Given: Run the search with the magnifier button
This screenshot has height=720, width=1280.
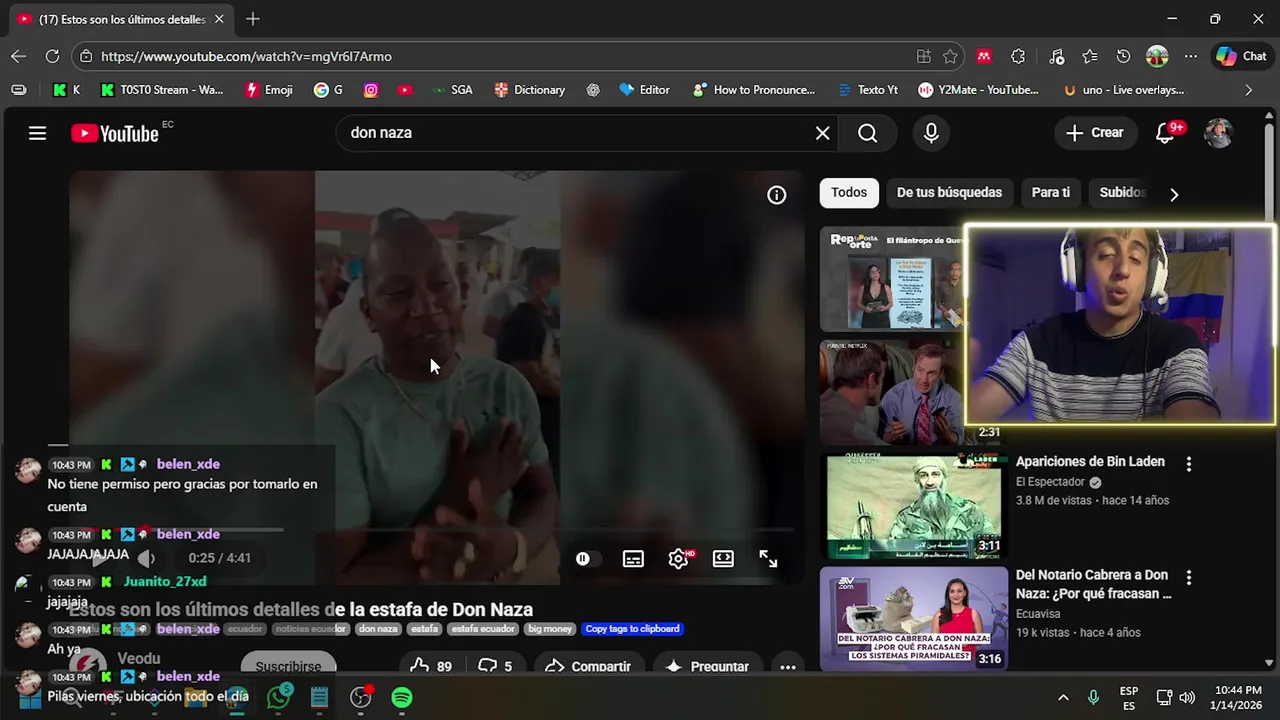Looking at the screenshot, I should coord(867,133).
